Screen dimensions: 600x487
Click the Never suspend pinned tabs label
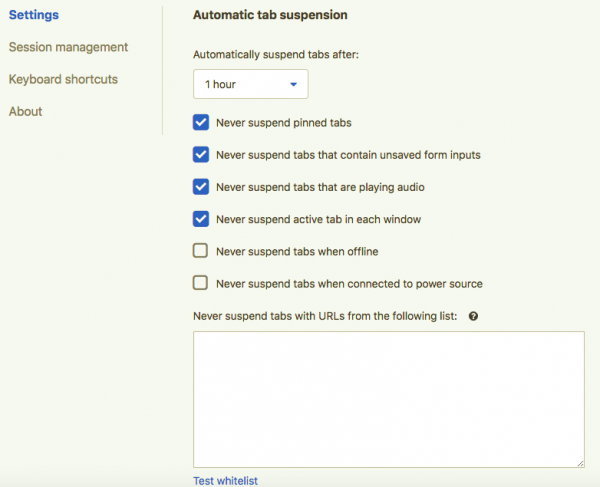(283, 123)
